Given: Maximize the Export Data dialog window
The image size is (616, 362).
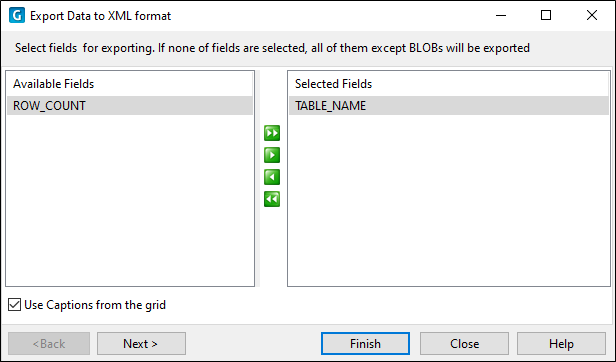Looking at the screenshot, I should (546, 16).
